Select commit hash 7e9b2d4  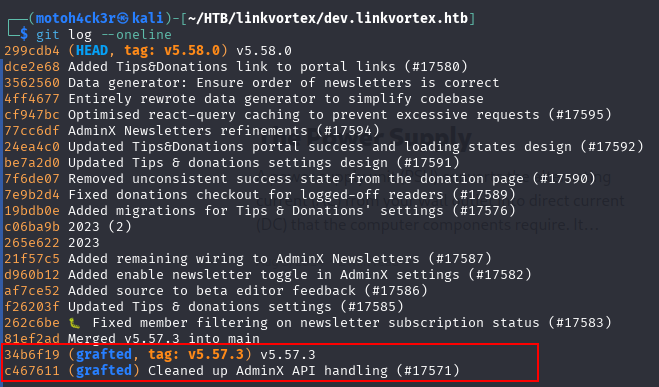tap(32, 195)
